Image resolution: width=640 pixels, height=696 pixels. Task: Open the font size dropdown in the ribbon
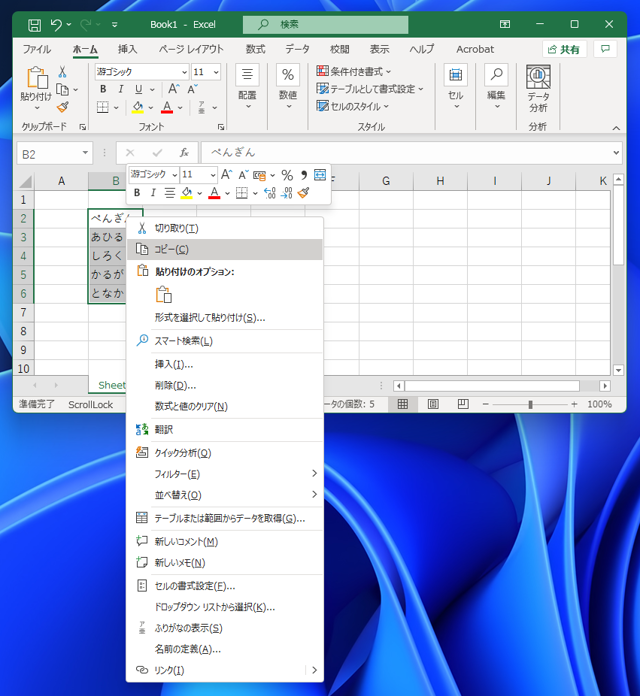(x=216, y=72)
